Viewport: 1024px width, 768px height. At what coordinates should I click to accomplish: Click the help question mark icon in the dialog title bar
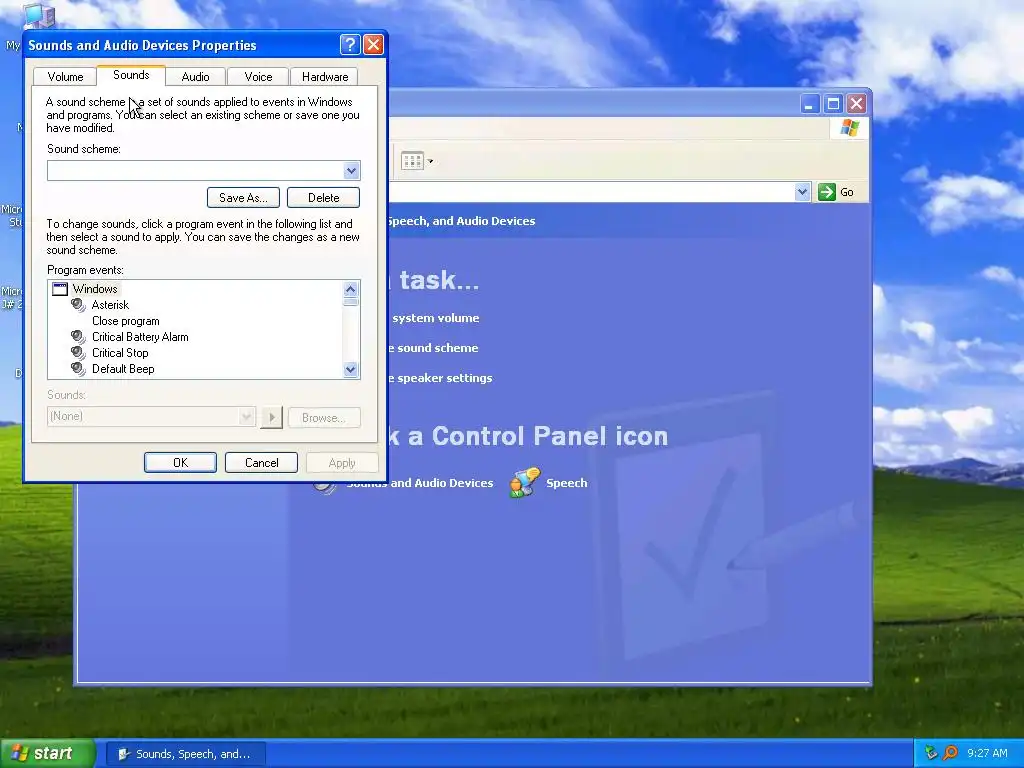350,44
